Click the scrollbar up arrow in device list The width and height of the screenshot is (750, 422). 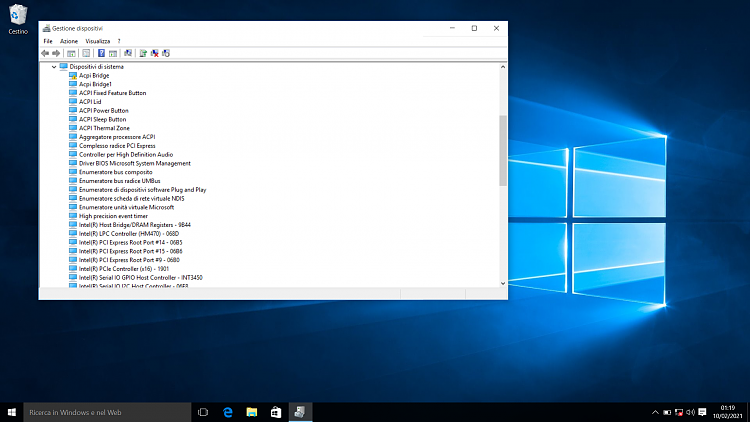pyautogui.click(x=503, y=67)
